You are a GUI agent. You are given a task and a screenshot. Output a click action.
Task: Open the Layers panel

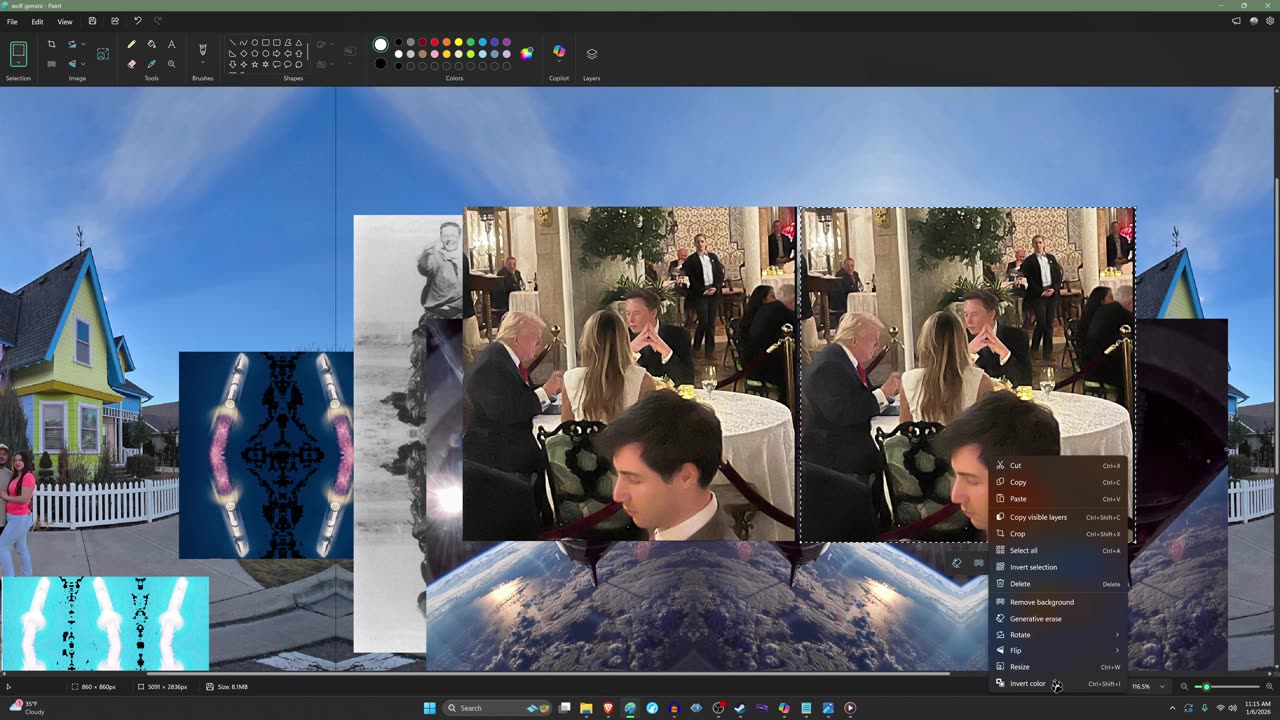pos(591,54)
